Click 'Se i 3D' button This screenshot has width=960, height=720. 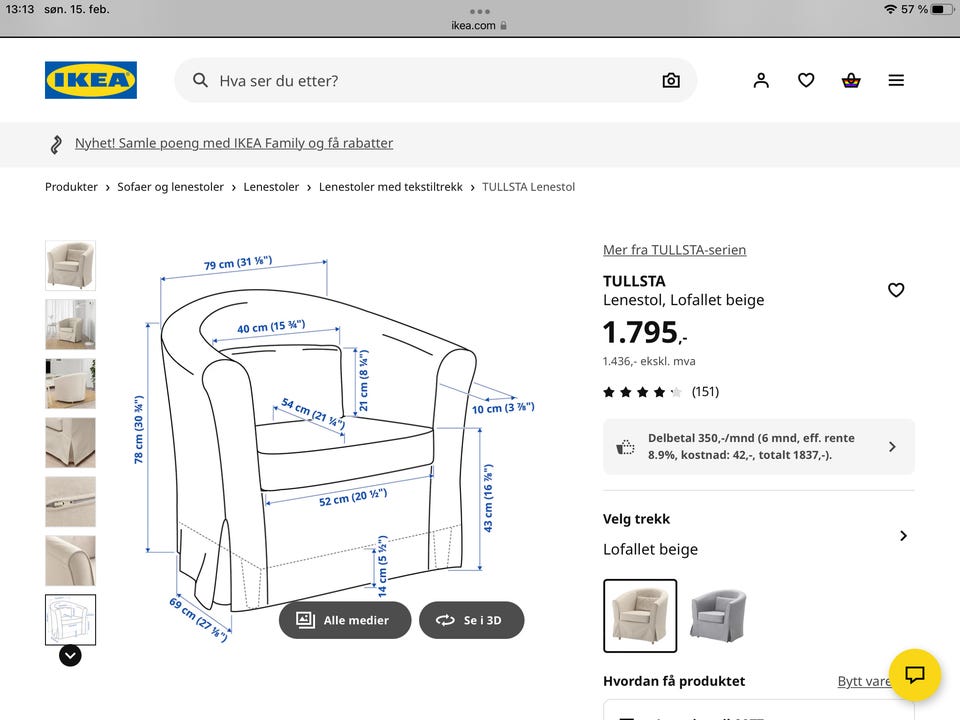[471, 620]
